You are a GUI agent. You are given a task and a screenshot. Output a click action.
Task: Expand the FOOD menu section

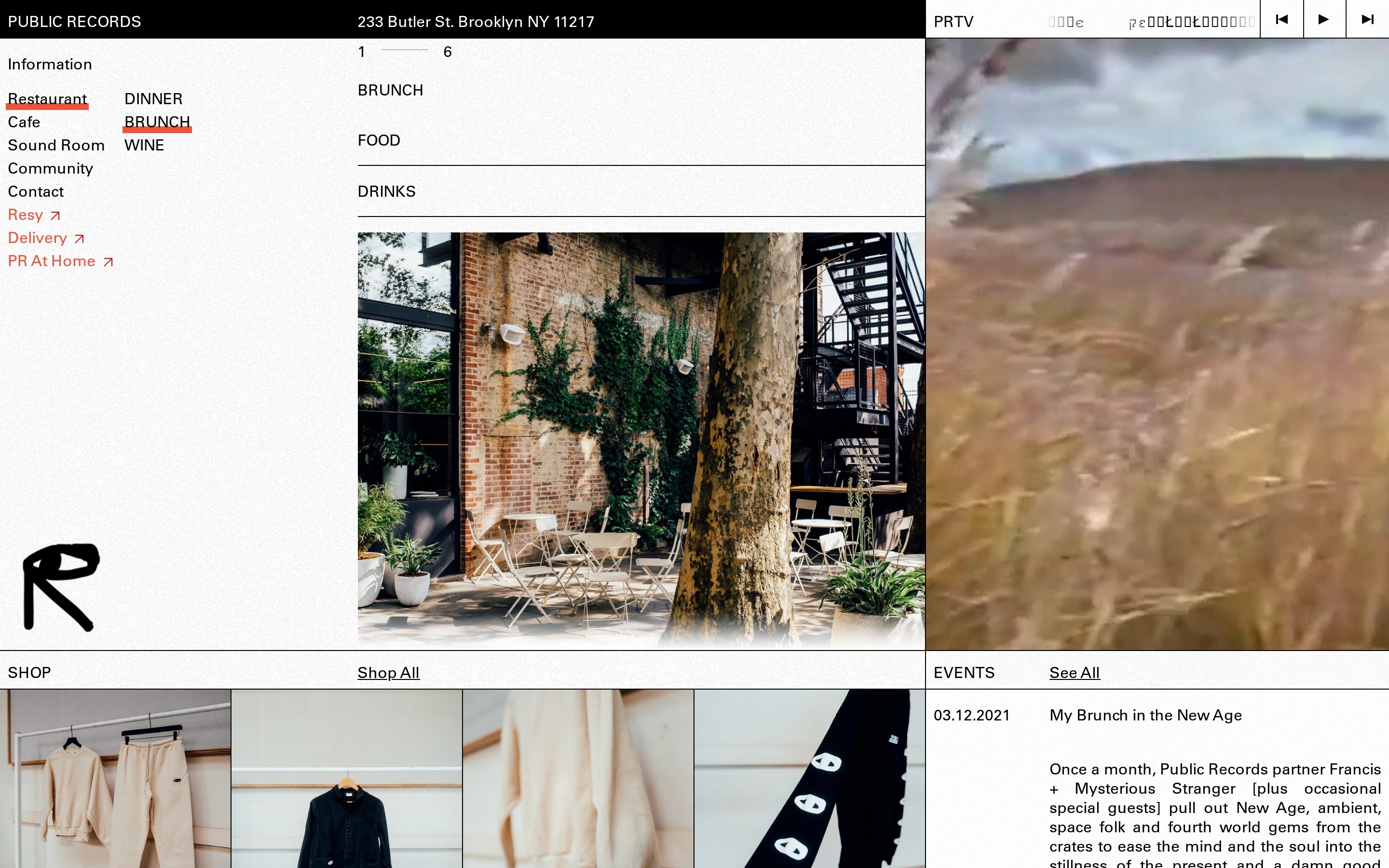tap(379, 141)
